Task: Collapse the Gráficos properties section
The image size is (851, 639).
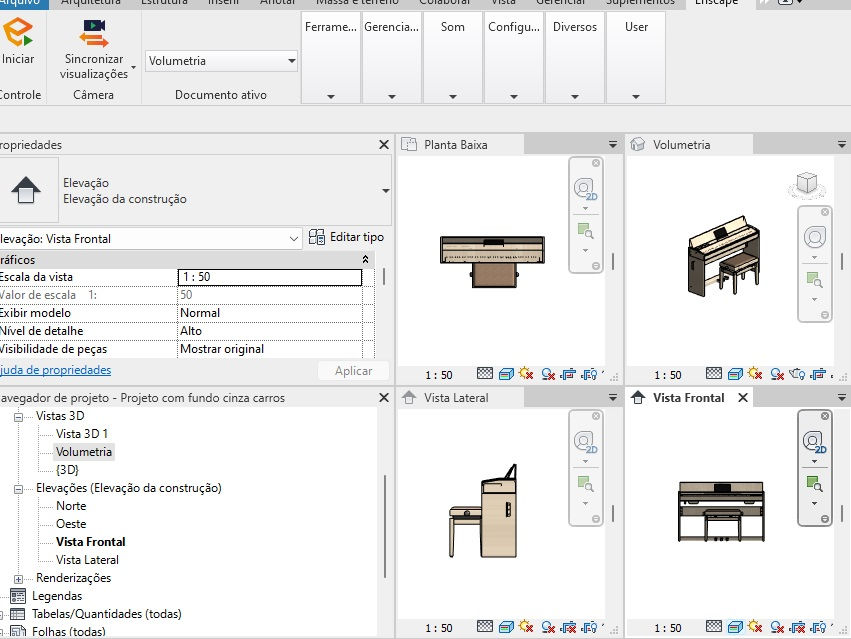Action: click(x=365, y=260)
